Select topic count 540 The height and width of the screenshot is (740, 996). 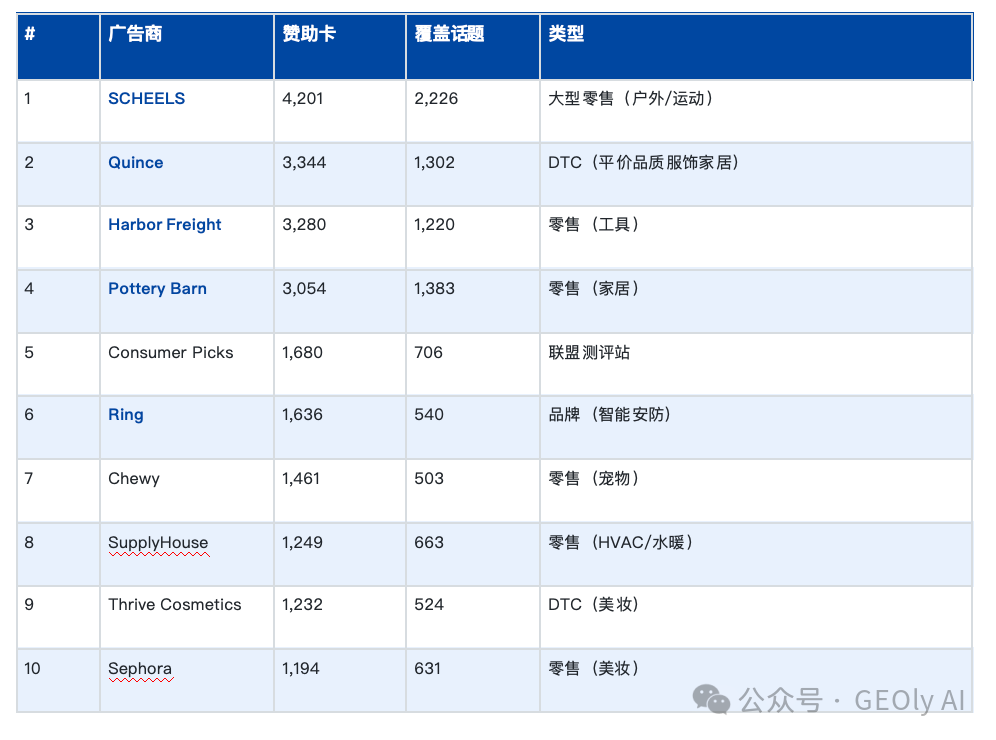point(429,415)
